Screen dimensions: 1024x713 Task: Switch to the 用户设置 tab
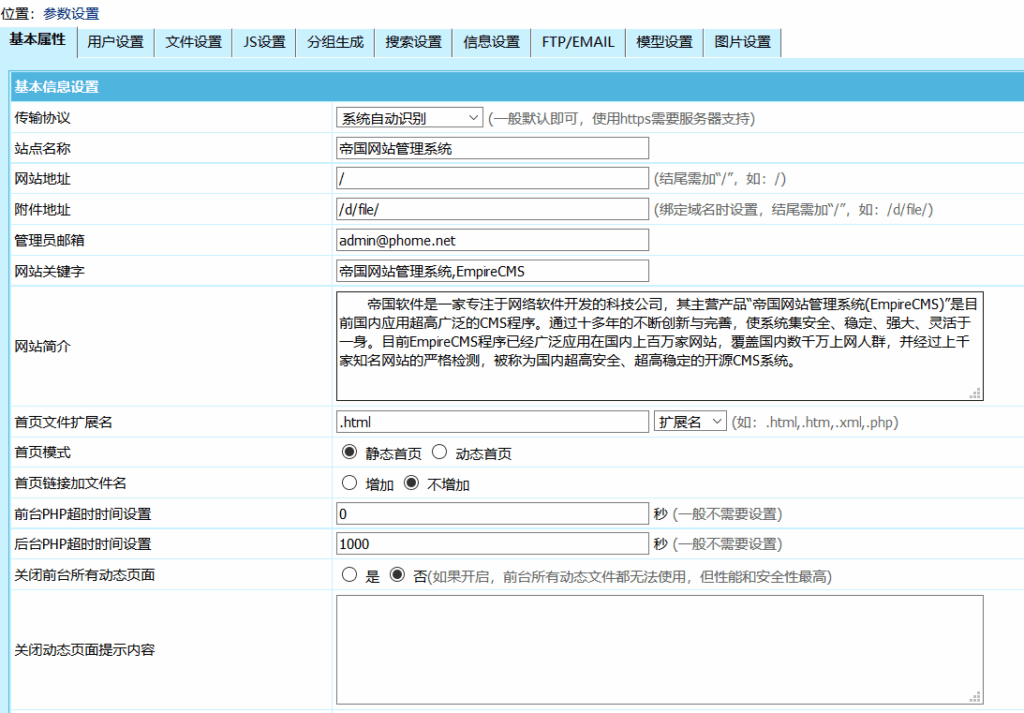coord(115,42)
